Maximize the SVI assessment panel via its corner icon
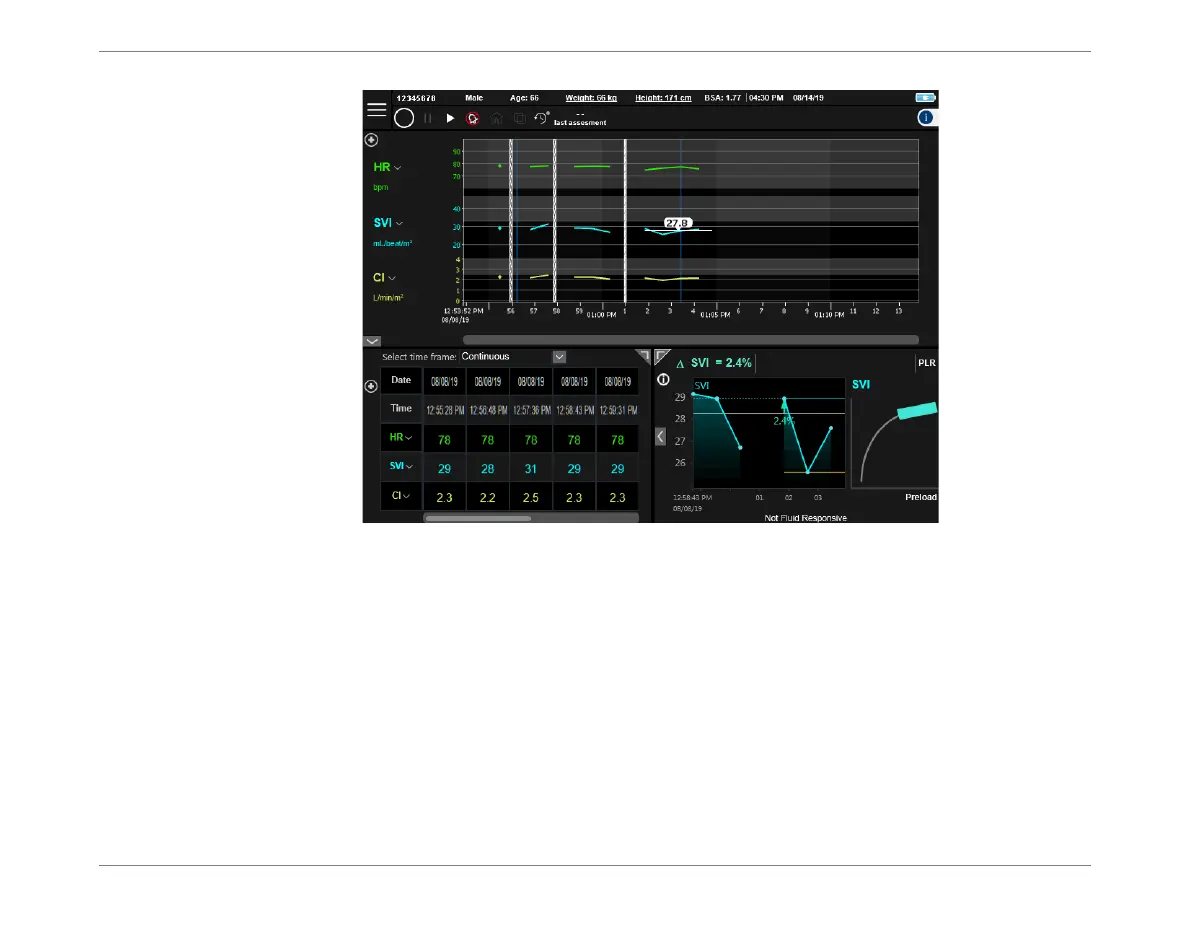The height and width of the screenshot is (936, 1190). tap(662, 356)
